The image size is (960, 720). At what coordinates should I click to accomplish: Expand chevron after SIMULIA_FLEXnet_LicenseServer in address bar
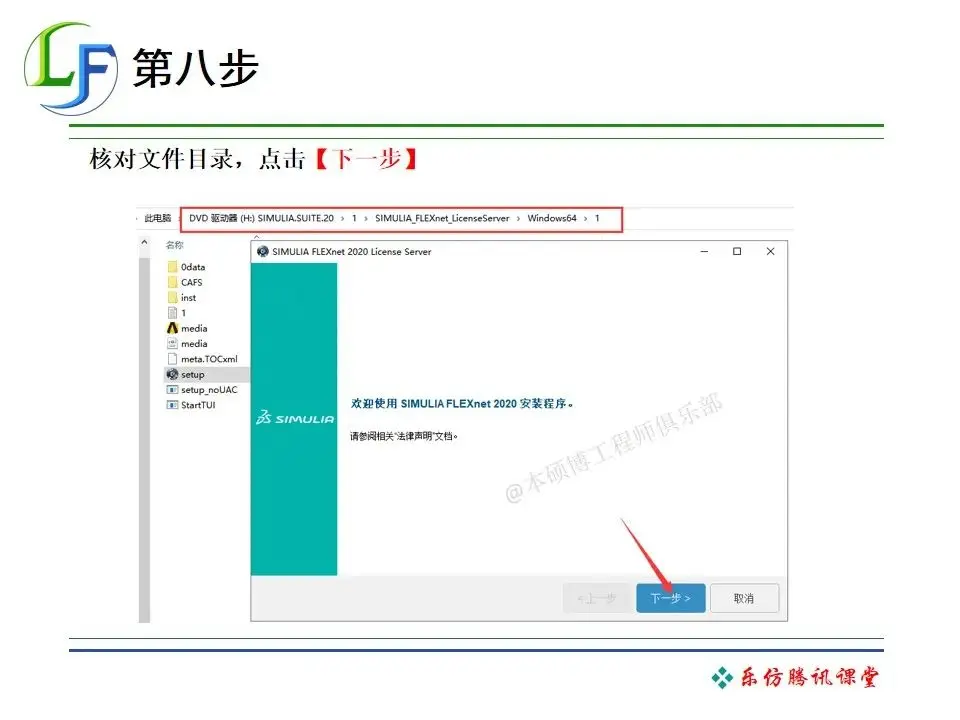pos(518,219)
